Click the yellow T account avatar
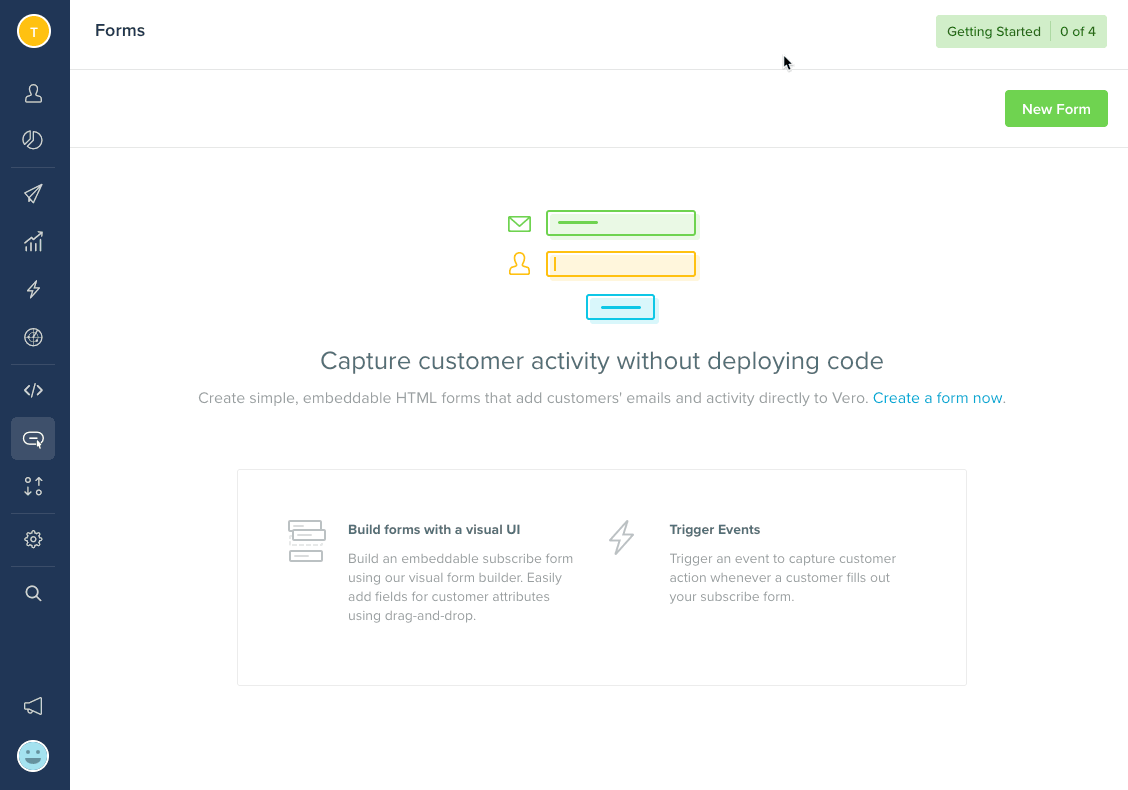Screen dimensions: 1128x790 pos(33,31)
